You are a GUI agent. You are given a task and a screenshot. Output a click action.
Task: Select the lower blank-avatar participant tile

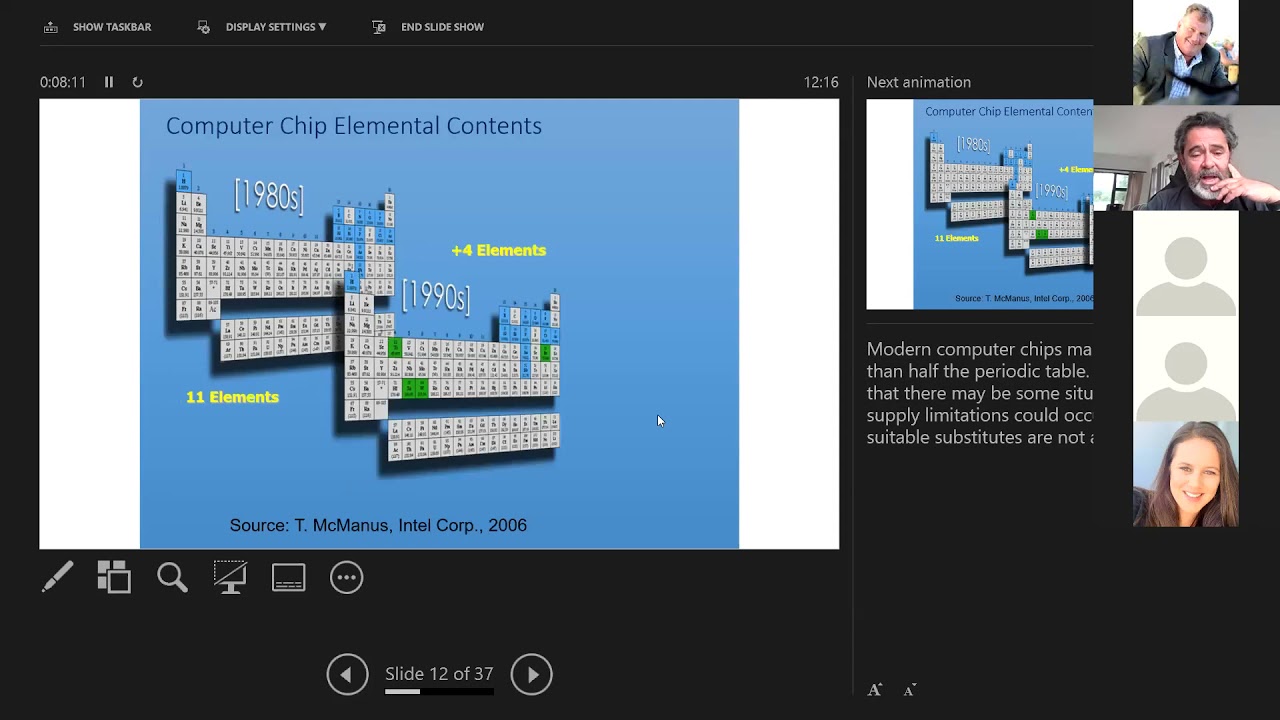click(x=1186, y=369)
